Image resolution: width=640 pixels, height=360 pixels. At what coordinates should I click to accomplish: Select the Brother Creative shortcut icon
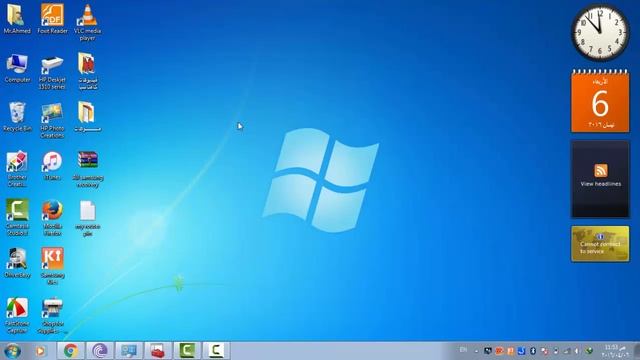click(x=17, y=169)
